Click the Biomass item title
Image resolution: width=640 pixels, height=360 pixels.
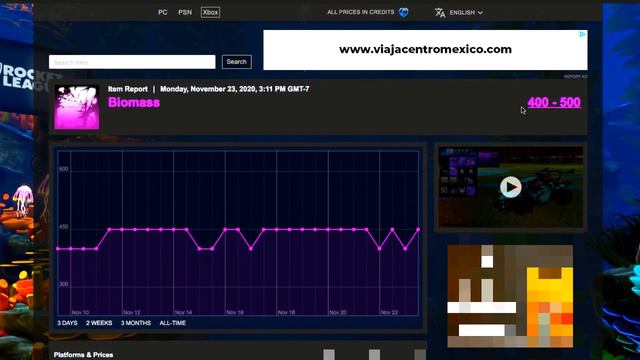click(134, 102)
